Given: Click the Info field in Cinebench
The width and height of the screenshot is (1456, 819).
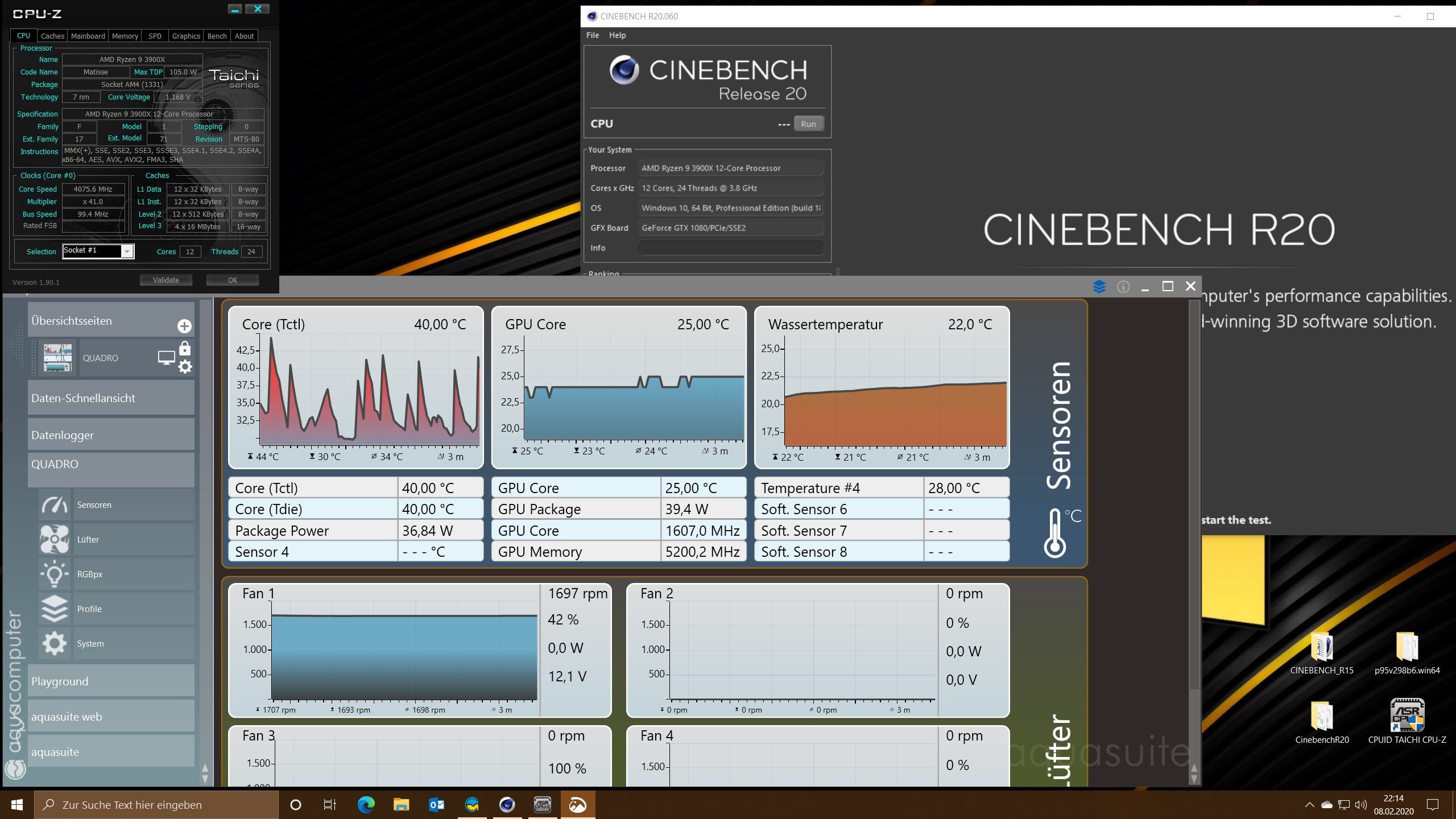Looking at the screenshot, I should [731, 248].
